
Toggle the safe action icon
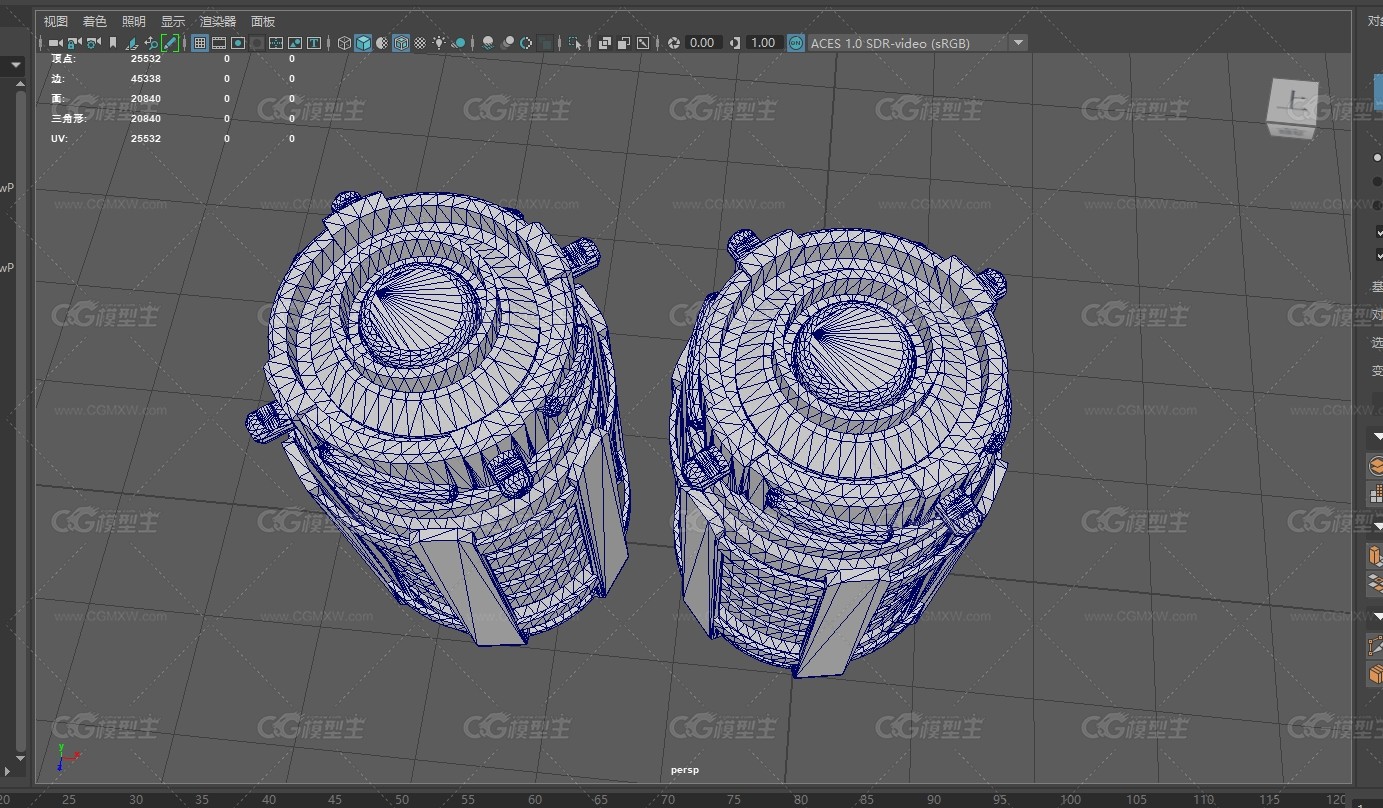pyautogui.click(x=295, y=43)
